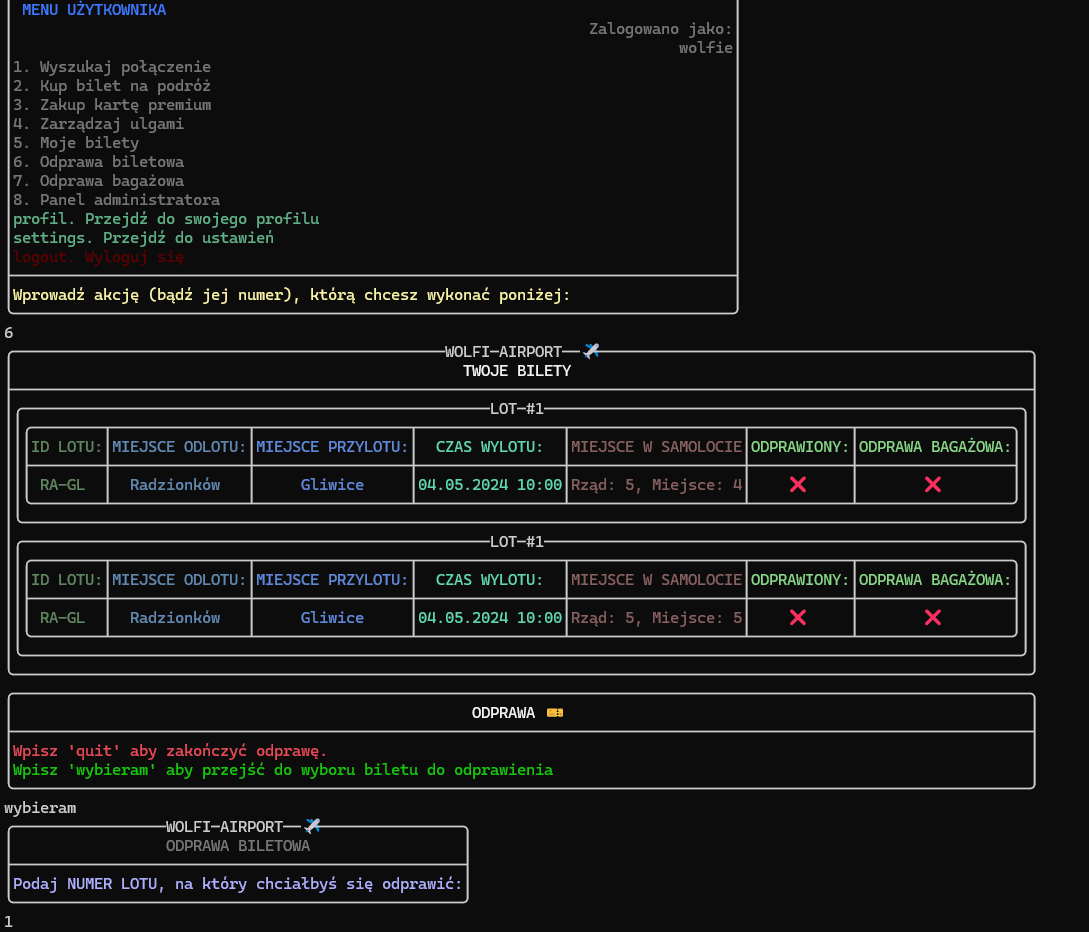The width and height of the screenshot is (1089, 932).
Task: Click 'settings. Przejdź do ustawień'
Action: [143, 238]
